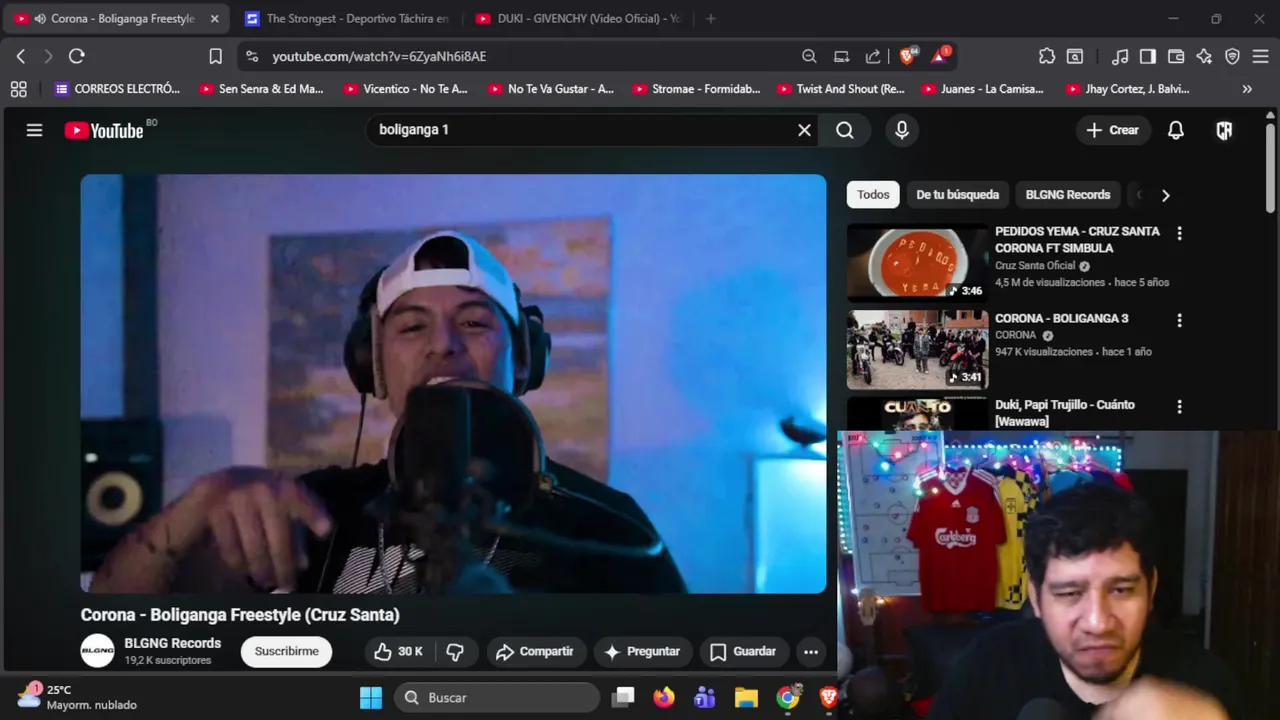Open the YouTube account avatar menu
The width and height of the screenshot is (1280, 720).
tap(1224, 130)
